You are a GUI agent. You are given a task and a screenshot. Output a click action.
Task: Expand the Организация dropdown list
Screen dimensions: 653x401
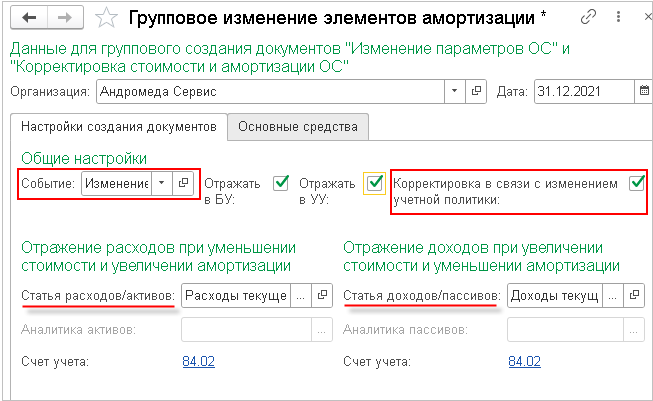(455, 91)
